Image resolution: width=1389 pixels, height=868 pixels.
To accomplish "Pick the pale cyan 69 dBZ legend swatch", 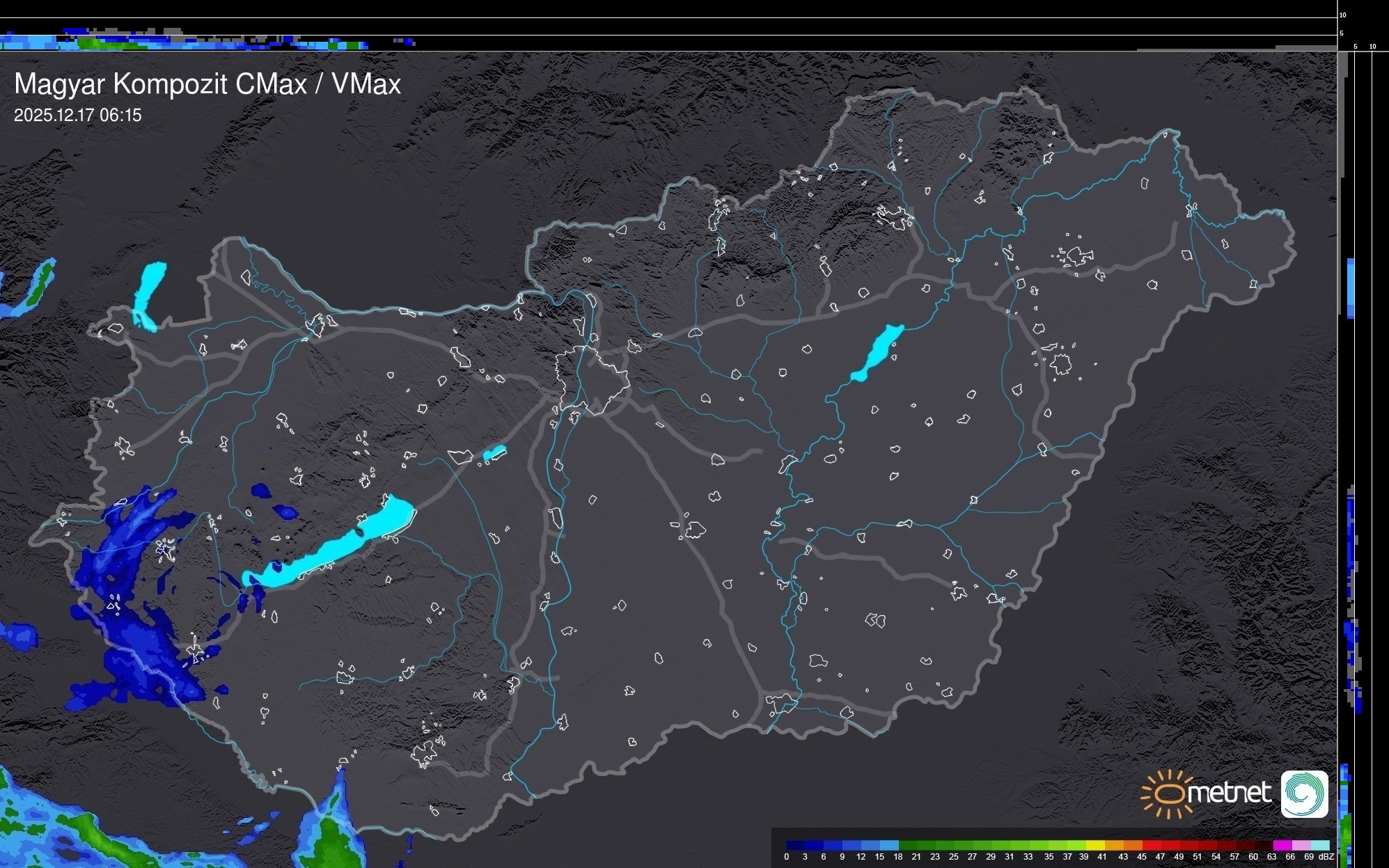I will point(1319,845).
